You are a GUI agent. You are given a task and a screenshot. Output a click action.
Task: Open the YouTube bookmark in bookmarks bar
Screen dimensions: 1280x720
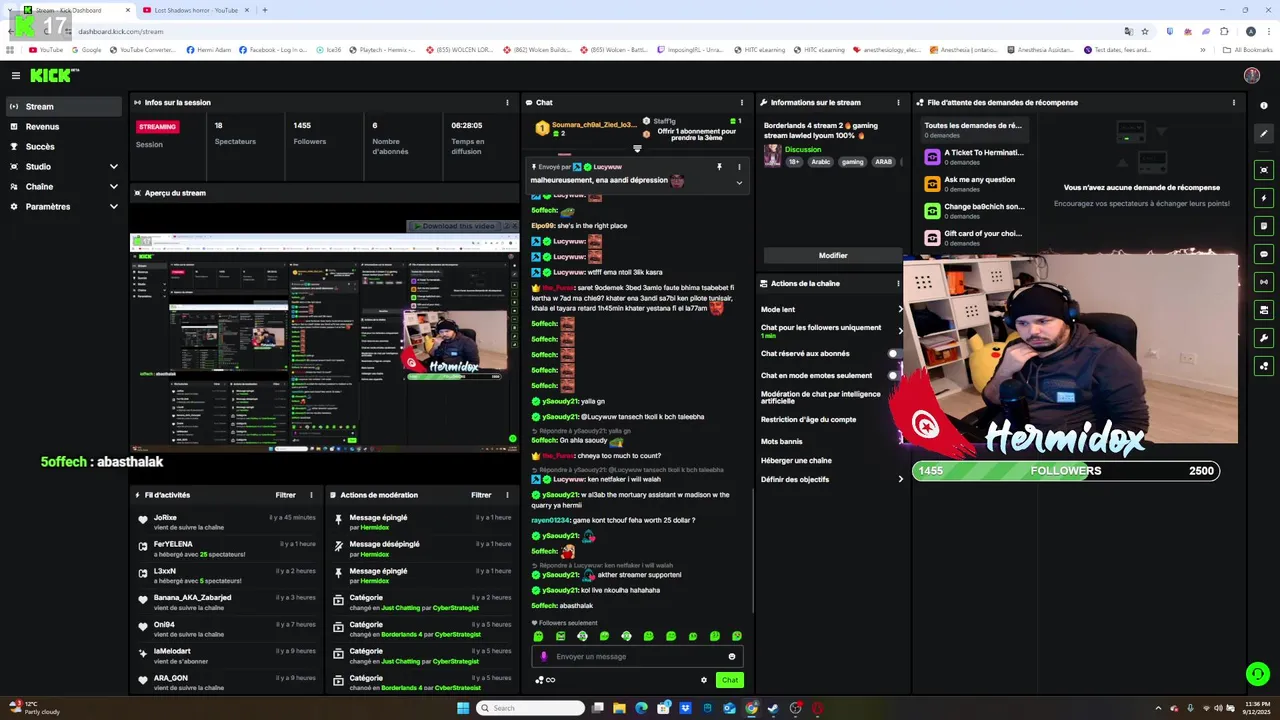point(46,50)
